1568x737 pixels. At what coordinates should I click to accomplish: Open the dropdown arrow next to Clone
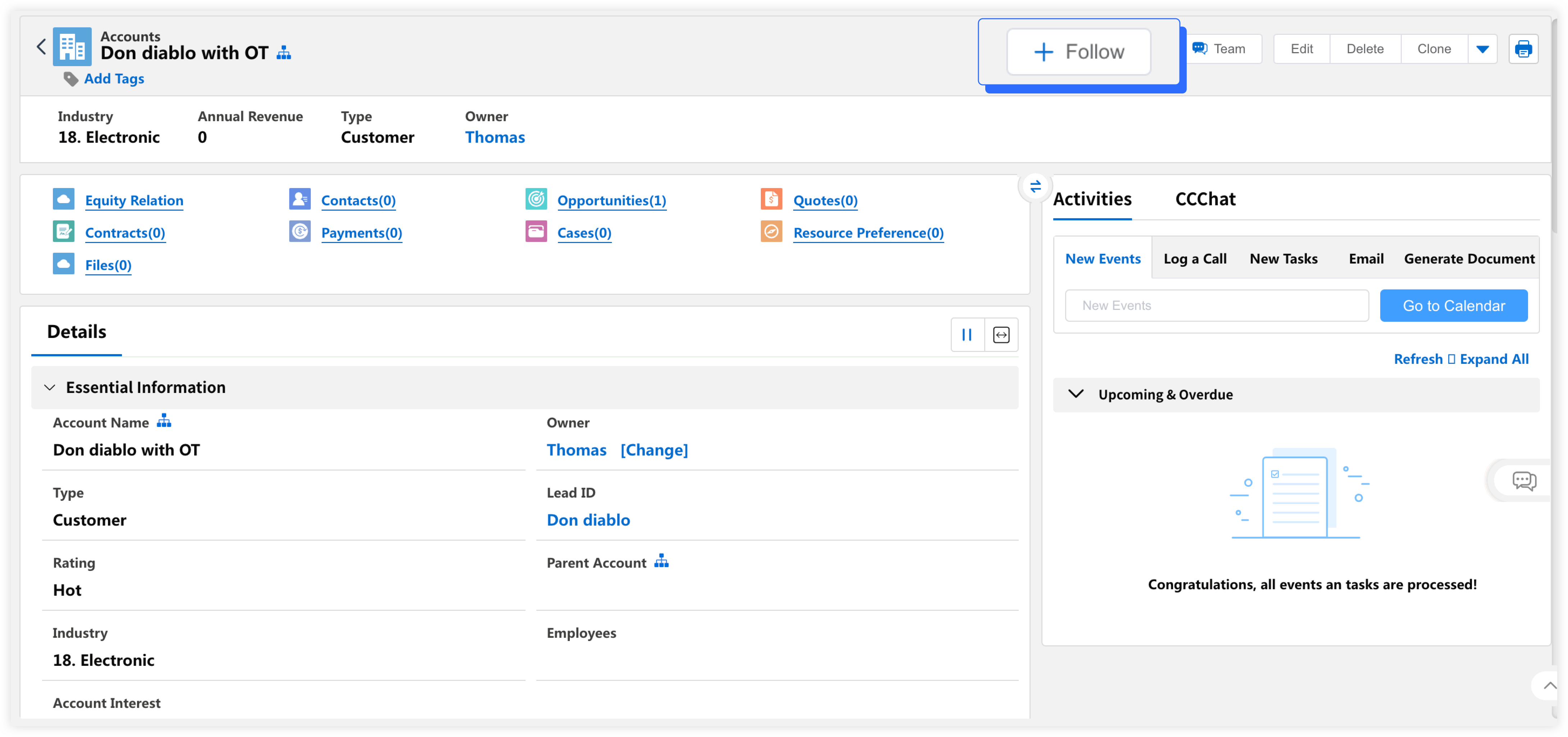(x=1482, y=49)
